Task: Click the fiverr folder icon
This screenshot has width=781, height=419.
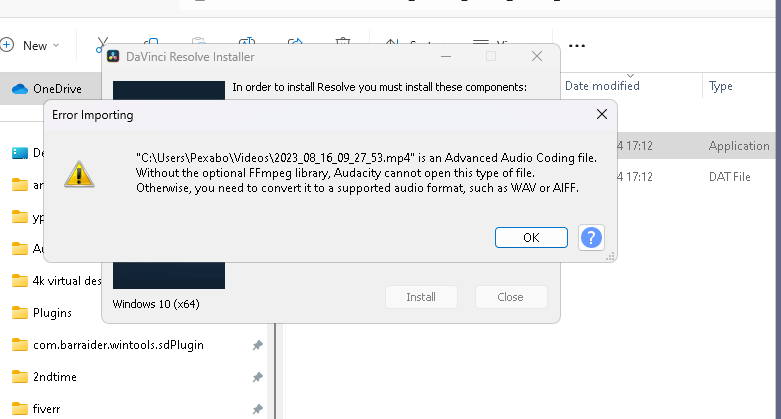Action: (x=20, y=409)
